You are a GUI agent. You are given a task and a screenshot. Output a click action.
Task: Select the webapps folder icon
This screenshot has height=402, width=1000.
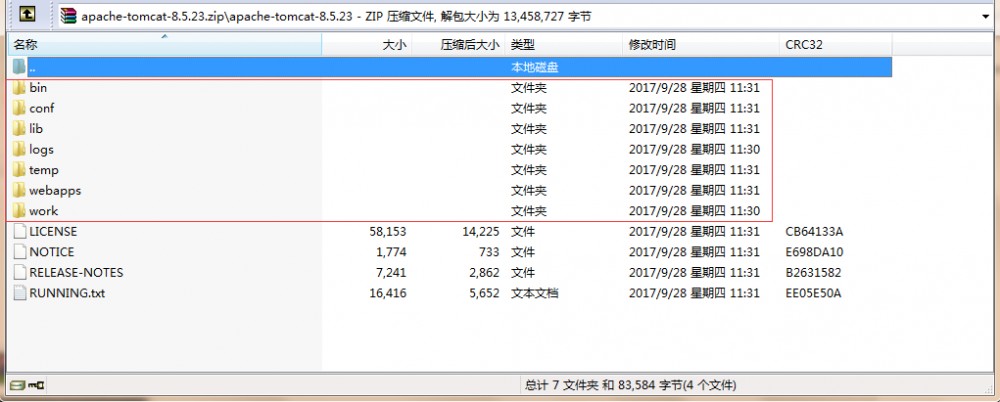[19, 190]
